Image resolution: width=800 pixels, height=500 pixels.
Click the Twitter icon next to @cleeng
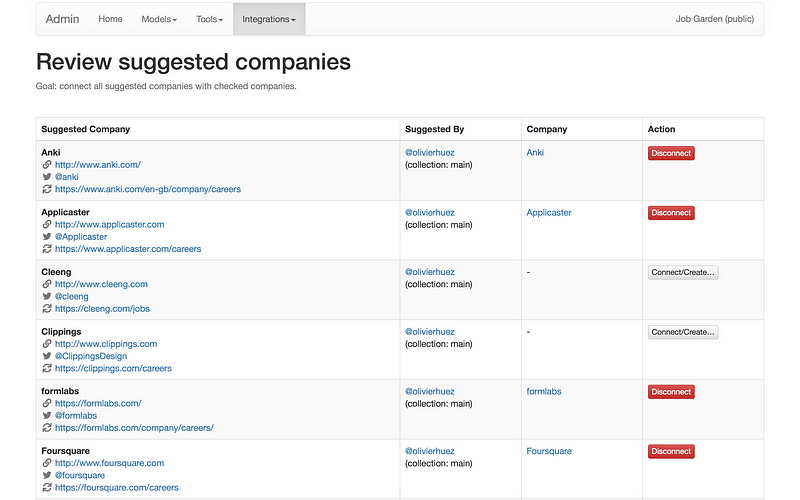(x=46, y=296)
